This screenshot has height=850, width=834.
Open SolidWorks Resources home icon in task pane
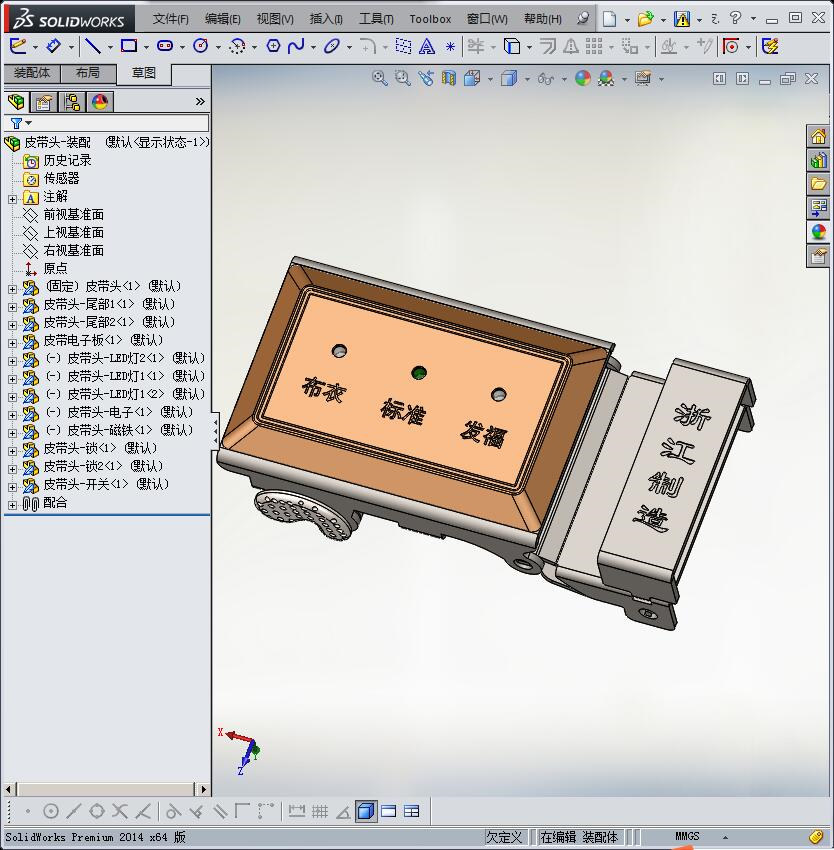[818, 137]
